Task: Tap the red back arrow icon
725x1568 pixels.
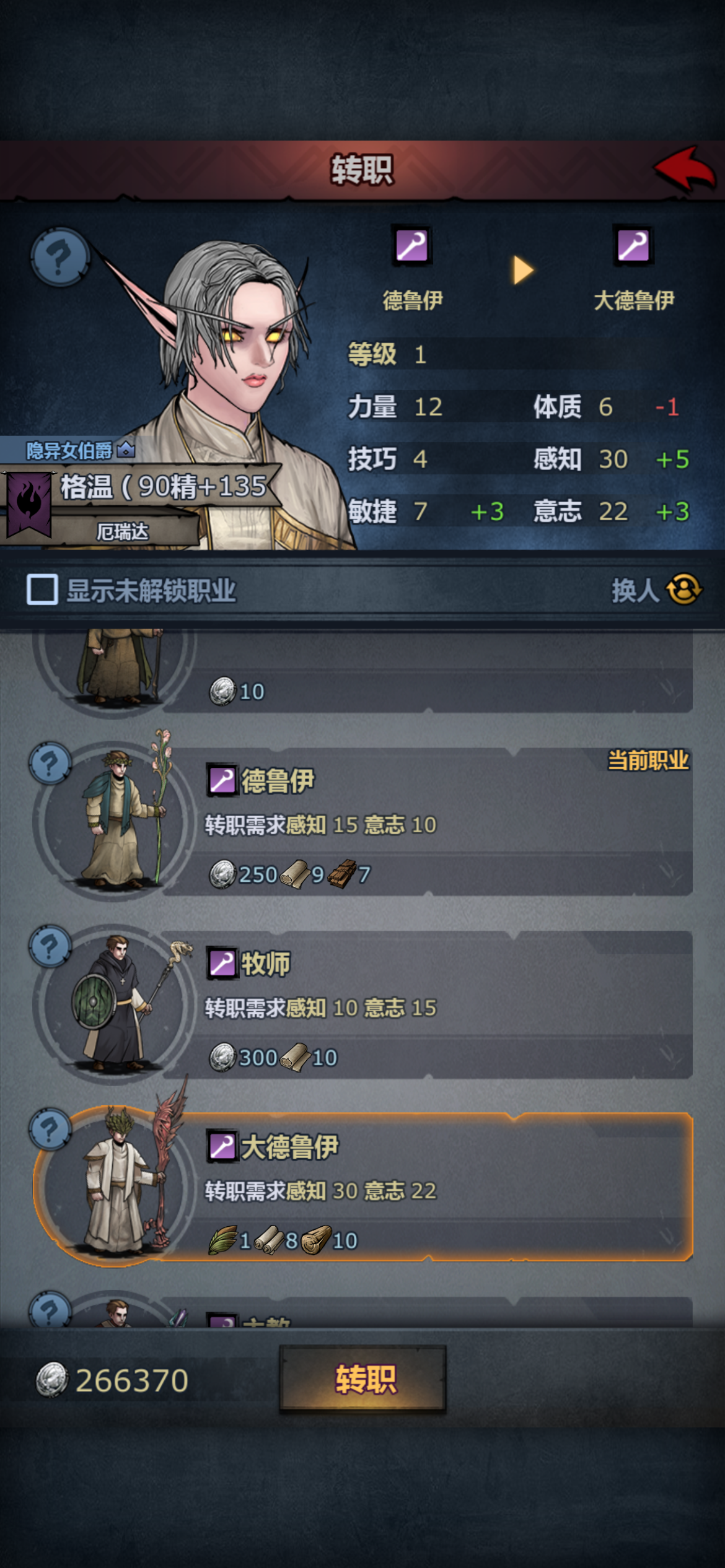Action: pos(685,168)
